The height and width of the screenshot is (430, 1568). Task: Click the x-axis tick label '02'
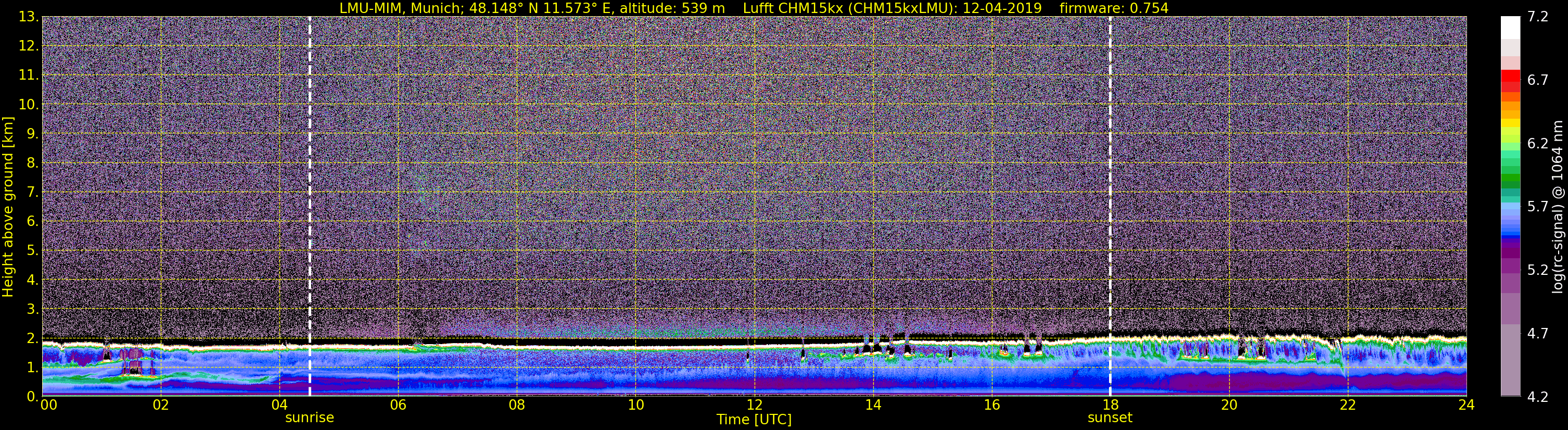pyautogui.click(x=160, y=405)
